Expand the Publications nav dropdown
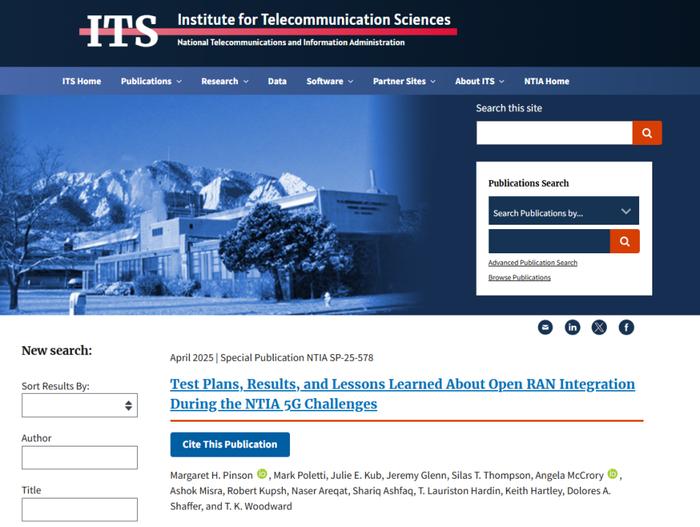The height and width of the screenshot is (527, 700). pyautogui.click(x=151, y=81)
